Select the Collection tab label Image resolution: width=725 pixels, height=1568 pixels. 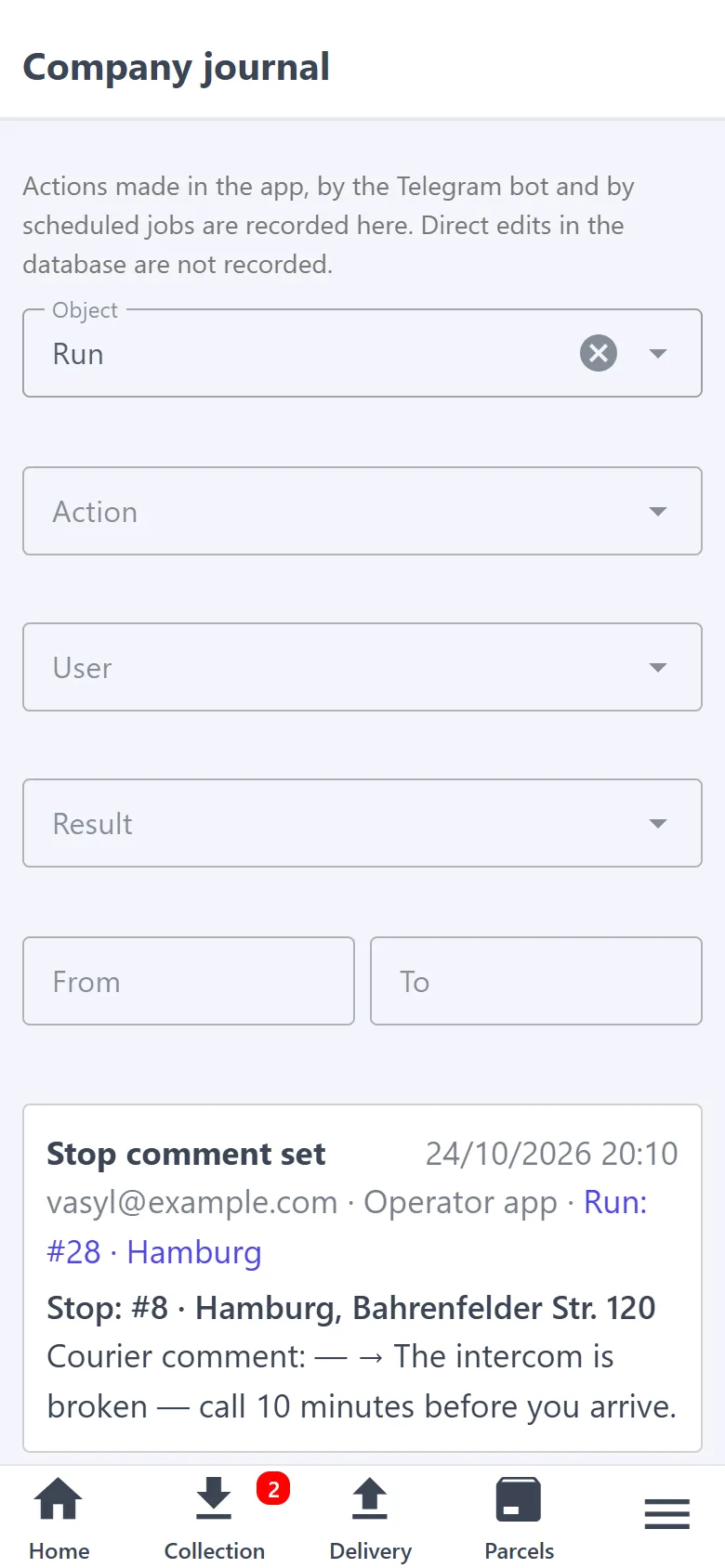(x=214, y=1550)
